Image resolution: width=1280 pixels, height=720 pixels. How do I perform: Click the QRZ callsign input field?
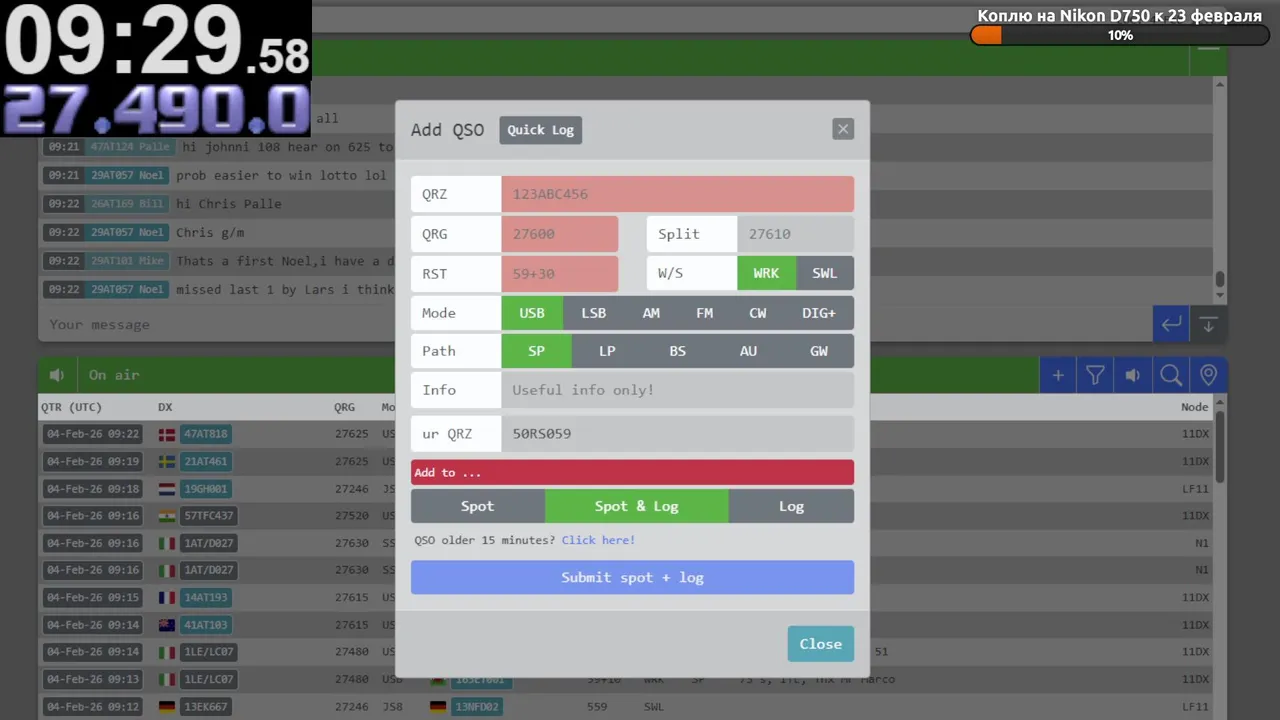677,194
